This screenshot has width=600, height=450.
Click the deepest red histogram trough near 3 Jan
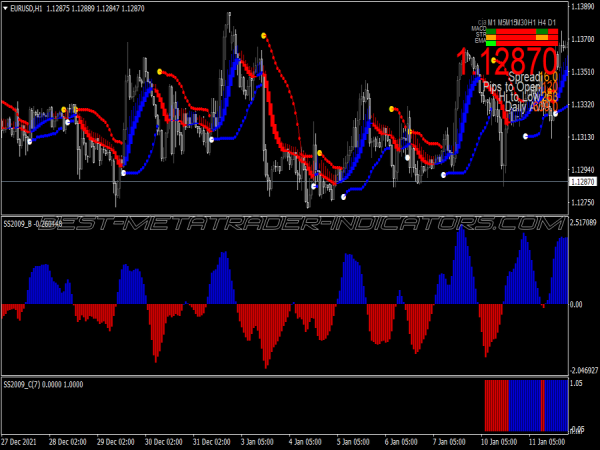[x=266, y=336]
